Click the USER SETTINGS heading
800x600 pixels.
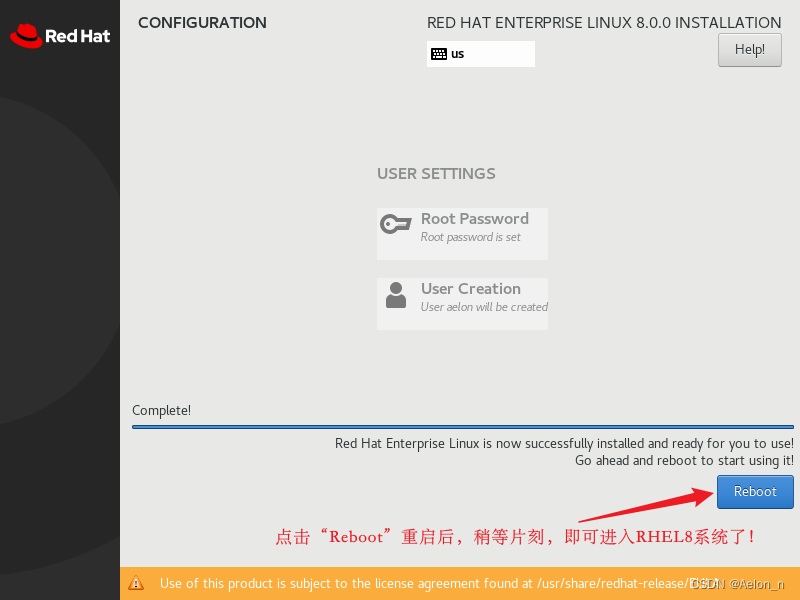tap(436, 174)
